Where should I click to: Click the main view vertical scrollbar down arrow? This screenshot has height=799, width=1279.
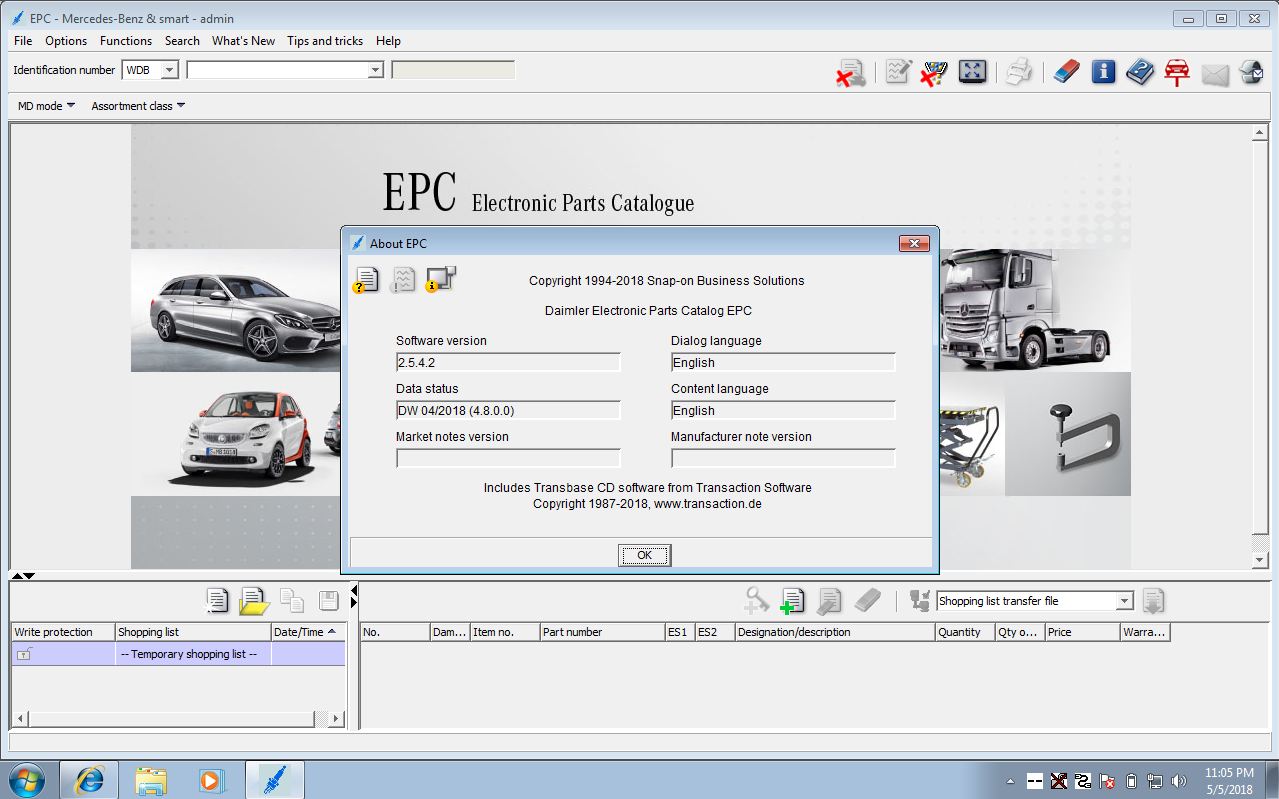coord(1260,560)
